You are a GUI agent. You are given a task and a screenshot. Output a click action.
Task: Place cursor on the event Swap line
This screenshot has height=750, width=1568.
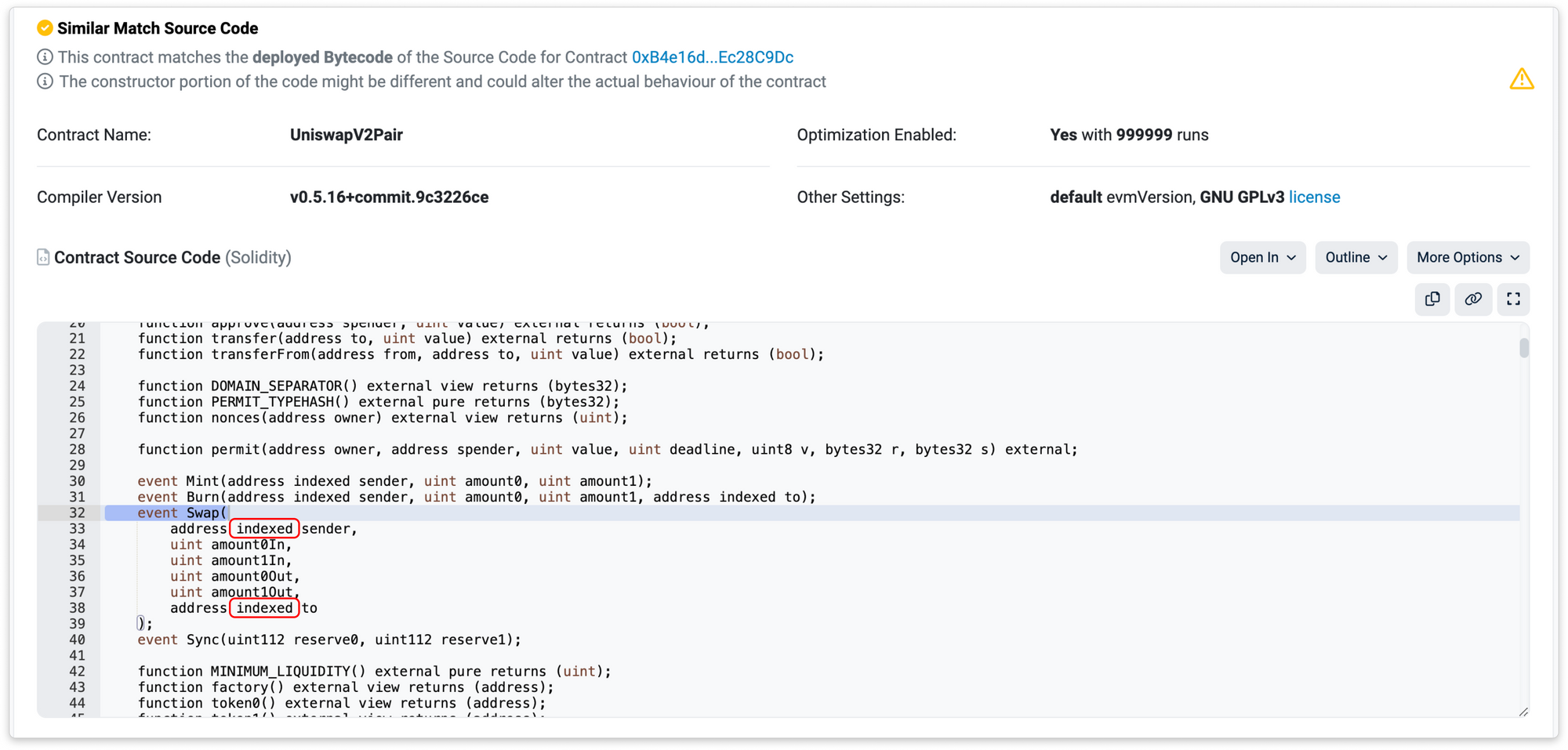[182, 513]
